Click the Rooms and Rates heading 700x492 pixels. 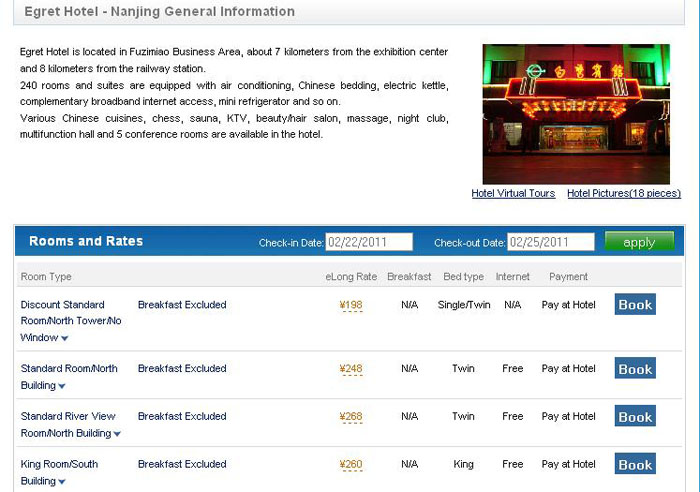point(86,241)
